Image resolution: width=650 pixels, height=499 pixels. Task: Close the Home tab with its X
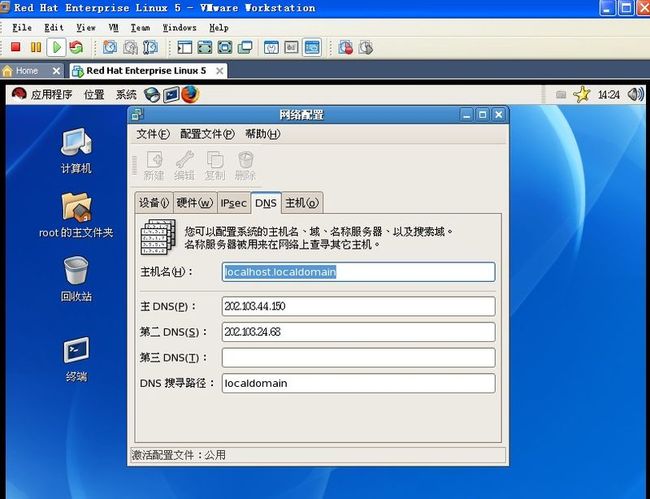point(56,71)
